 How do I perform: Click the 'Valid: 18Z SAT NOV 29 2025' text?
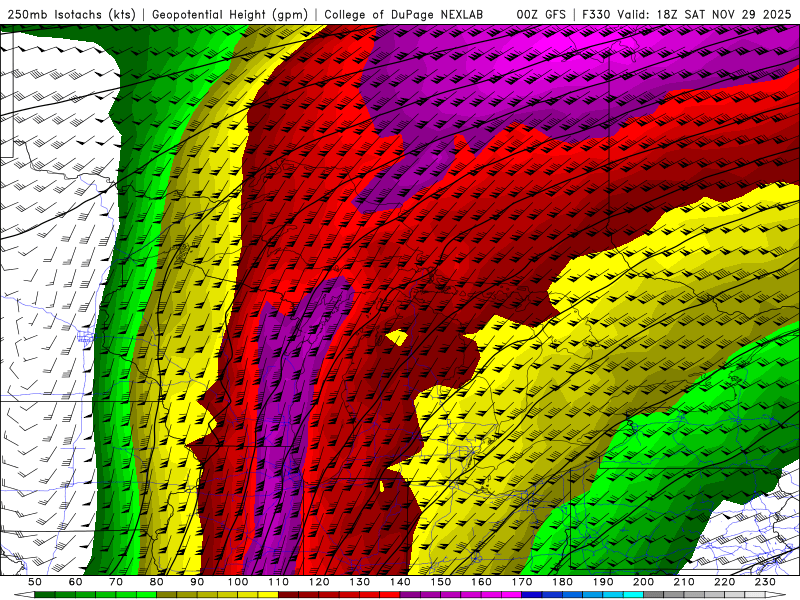pos(704,14)
